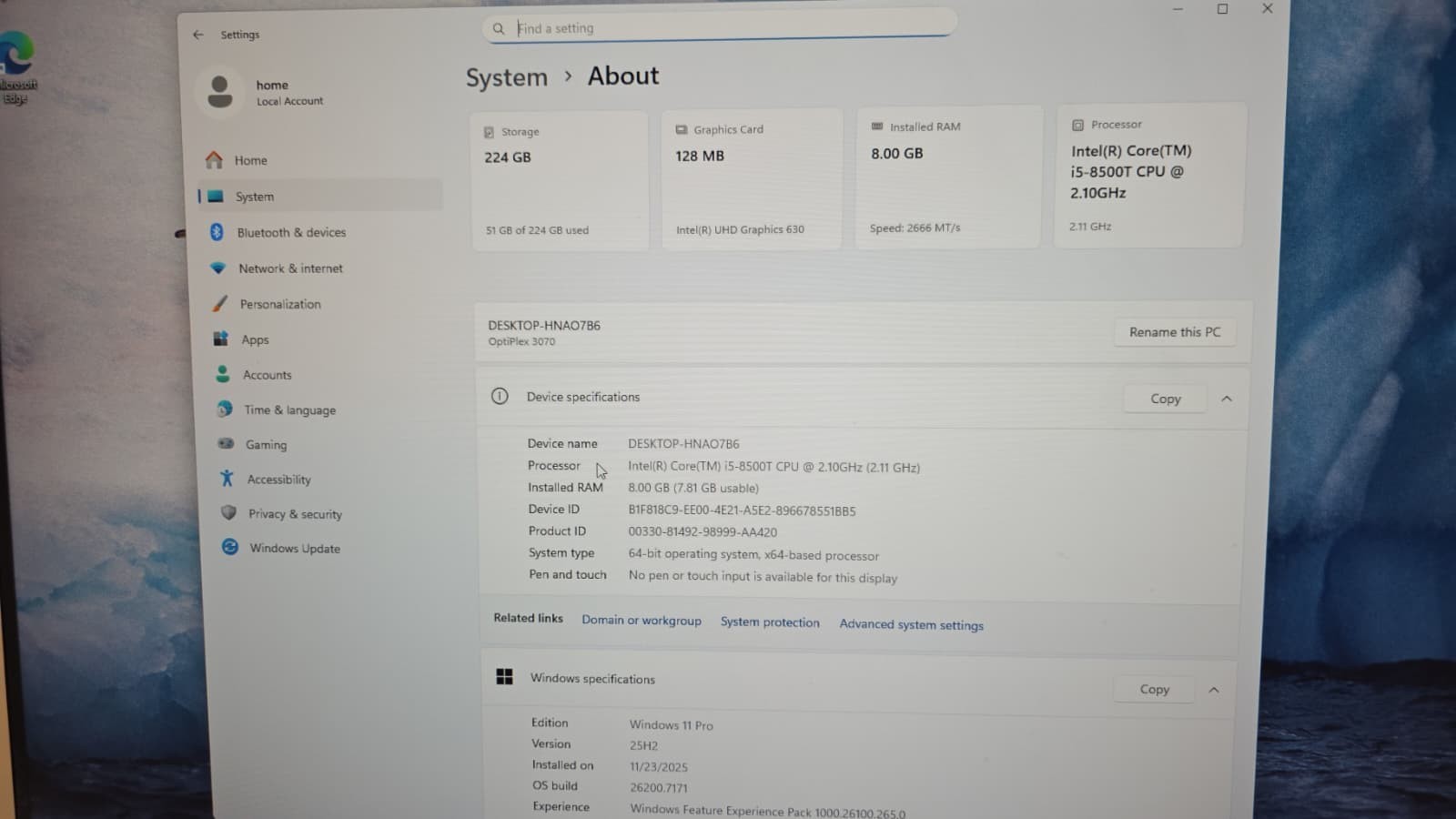Click the Accounts person icon
1456x819 pixels.
pyautogui.click(x=222, y=374)
